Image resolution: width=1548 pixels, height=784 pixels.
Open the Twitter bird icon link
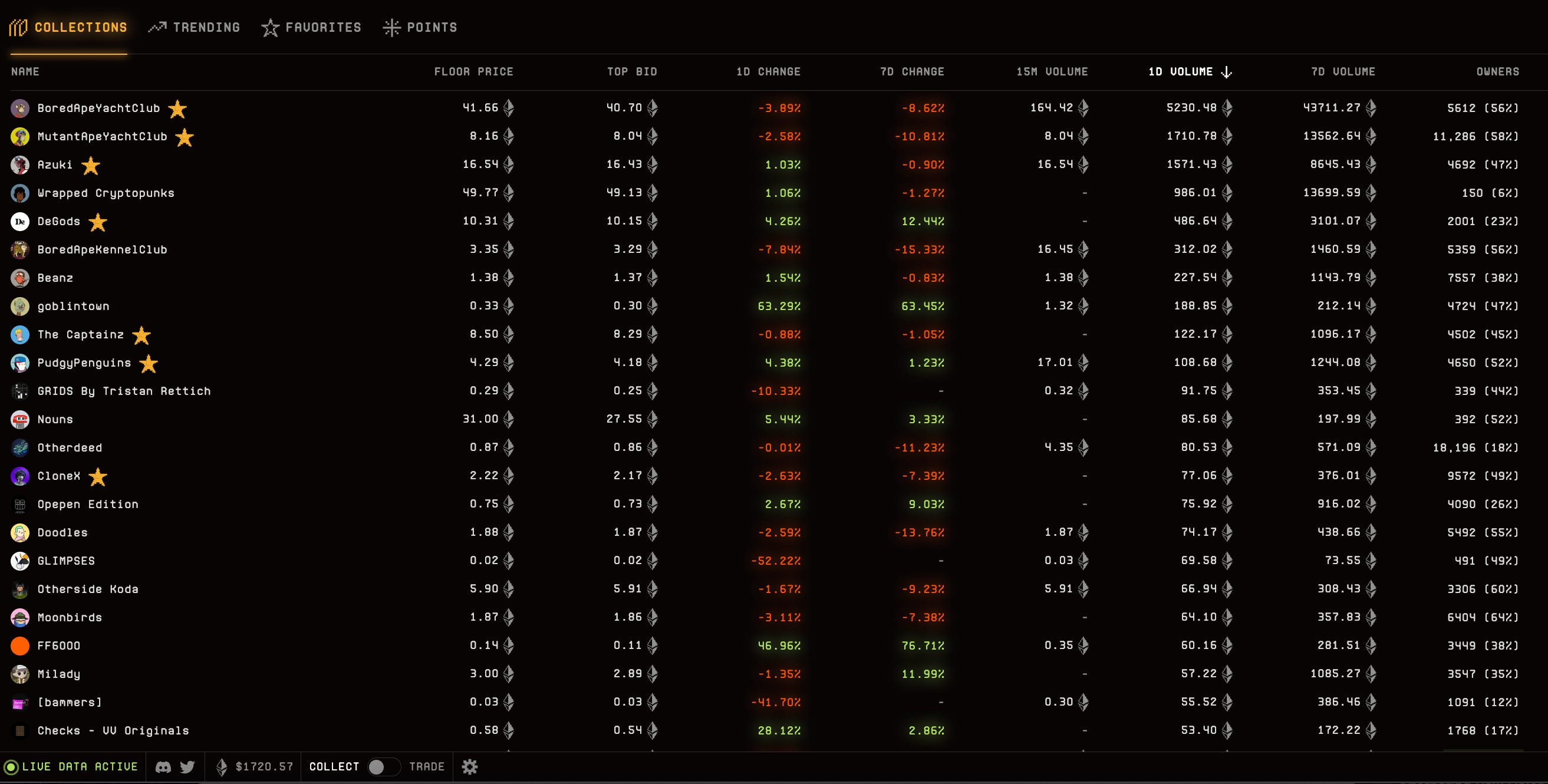tap(187, 767)
